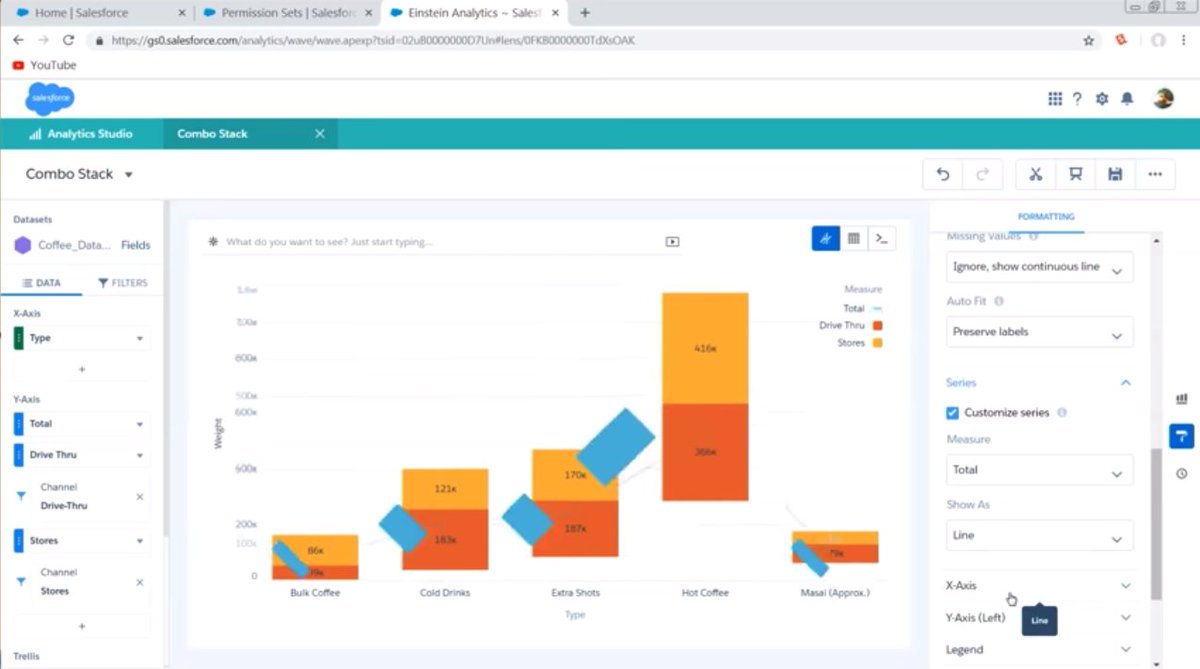
Task: Click the Coffee_Data dataset hexagon icon
Action: (x=22, y=245)
